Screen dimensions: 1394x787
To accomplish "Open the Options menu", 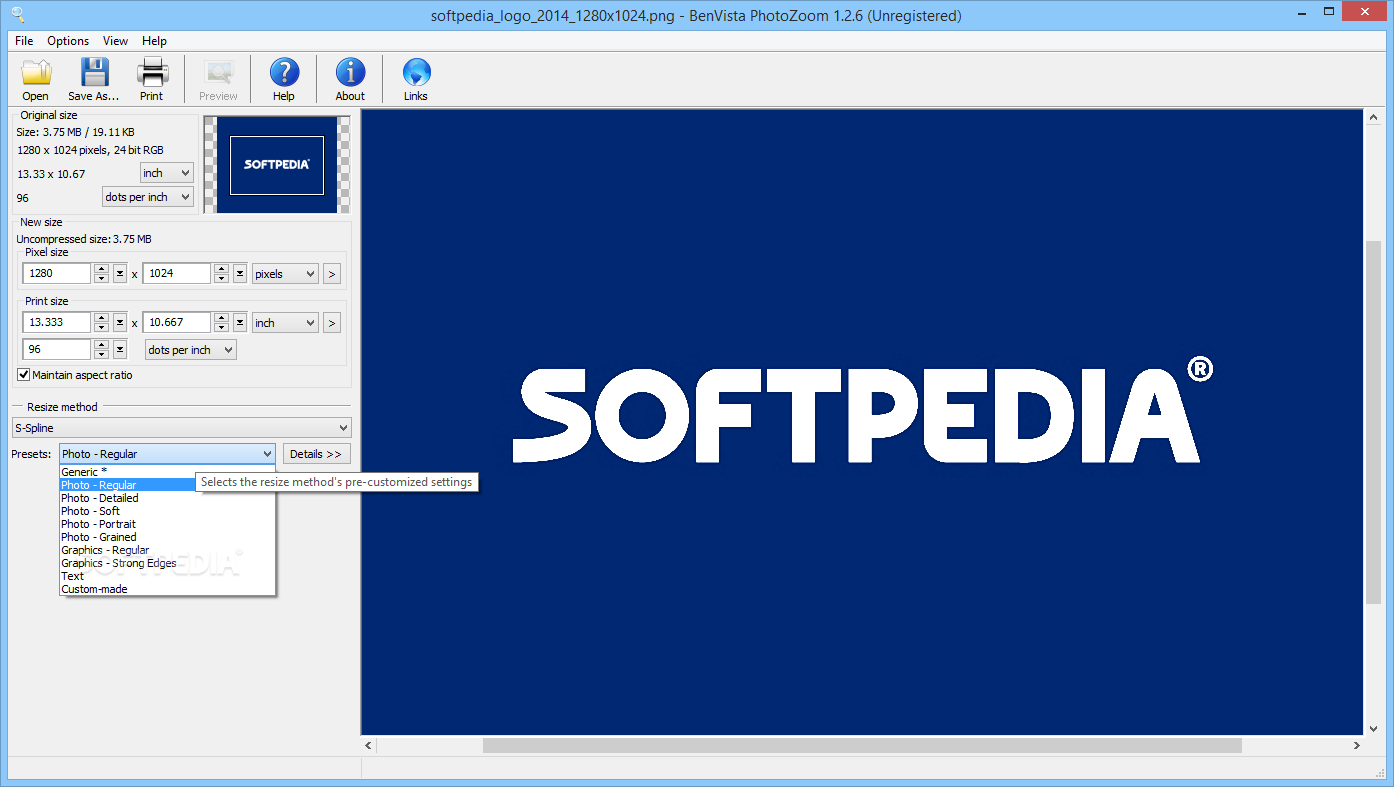I will [68, 41].
